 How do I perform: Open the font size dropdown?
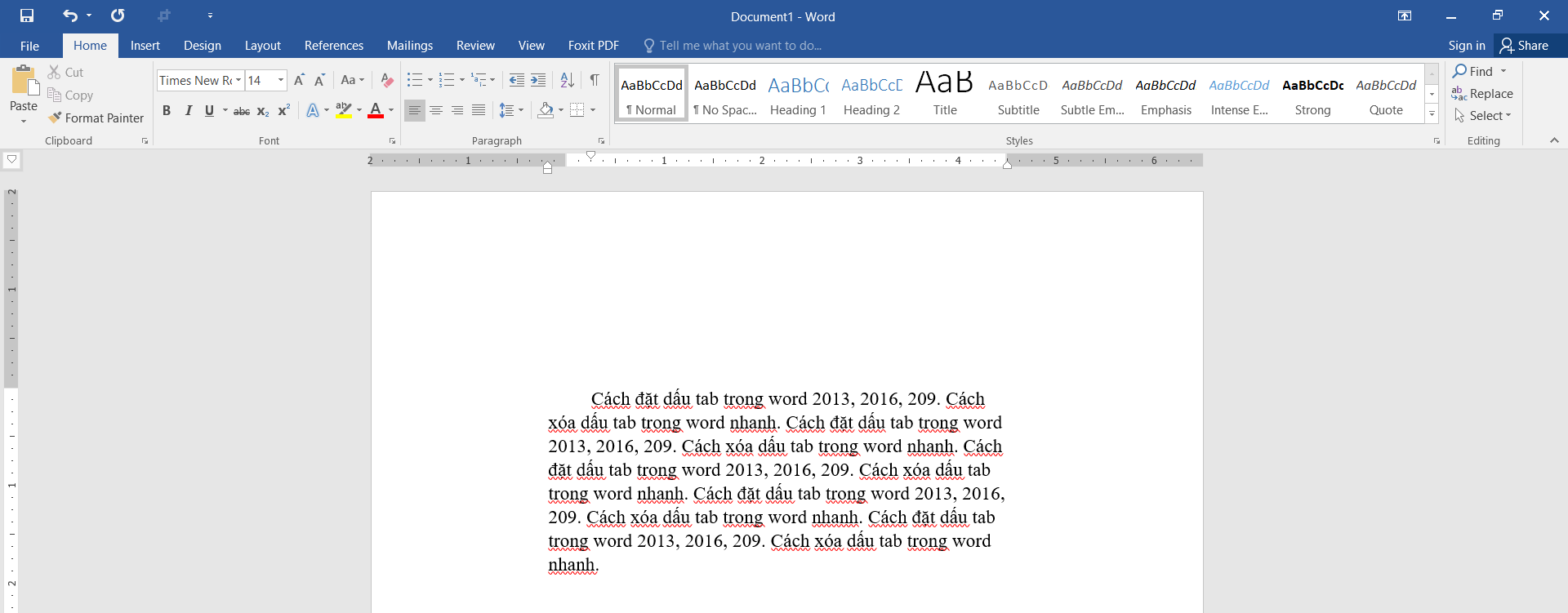(281, 80)
